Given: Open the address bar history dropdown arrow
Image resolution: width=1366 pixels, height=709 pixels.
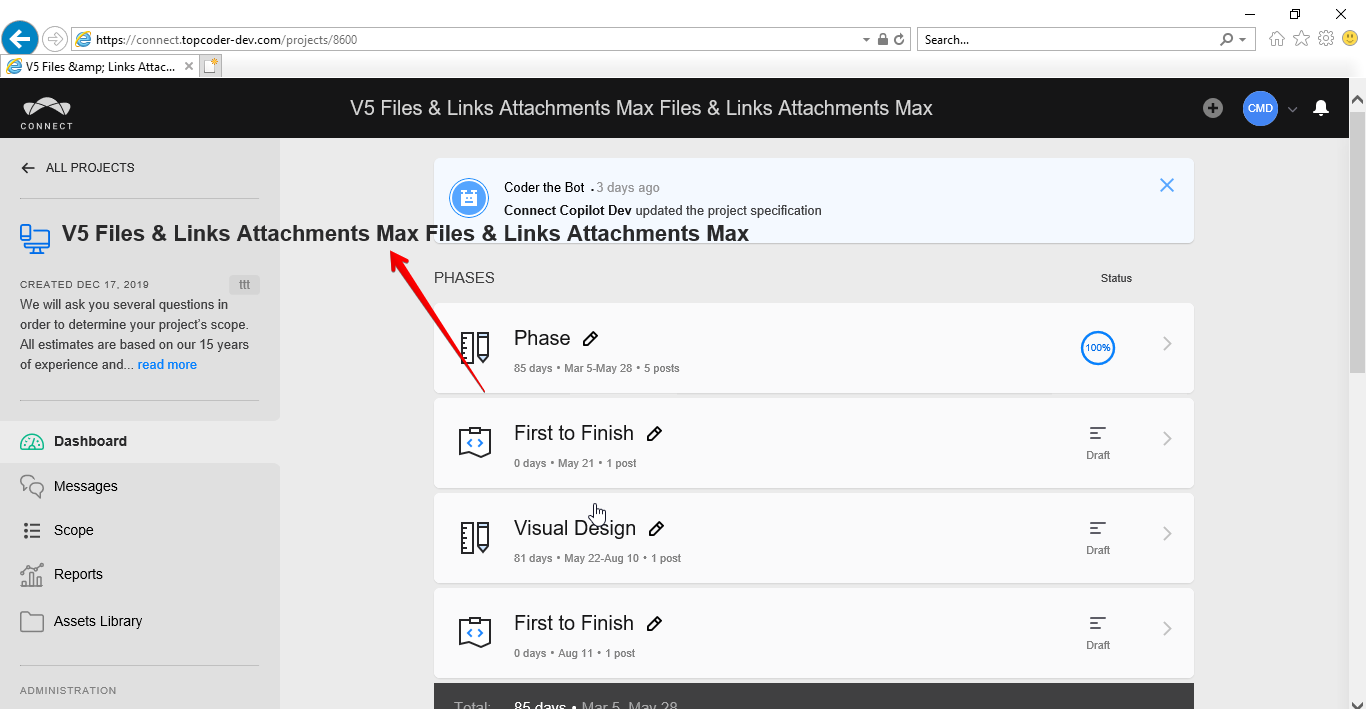Looking at the screenshot, I should (x=866, y=40).
